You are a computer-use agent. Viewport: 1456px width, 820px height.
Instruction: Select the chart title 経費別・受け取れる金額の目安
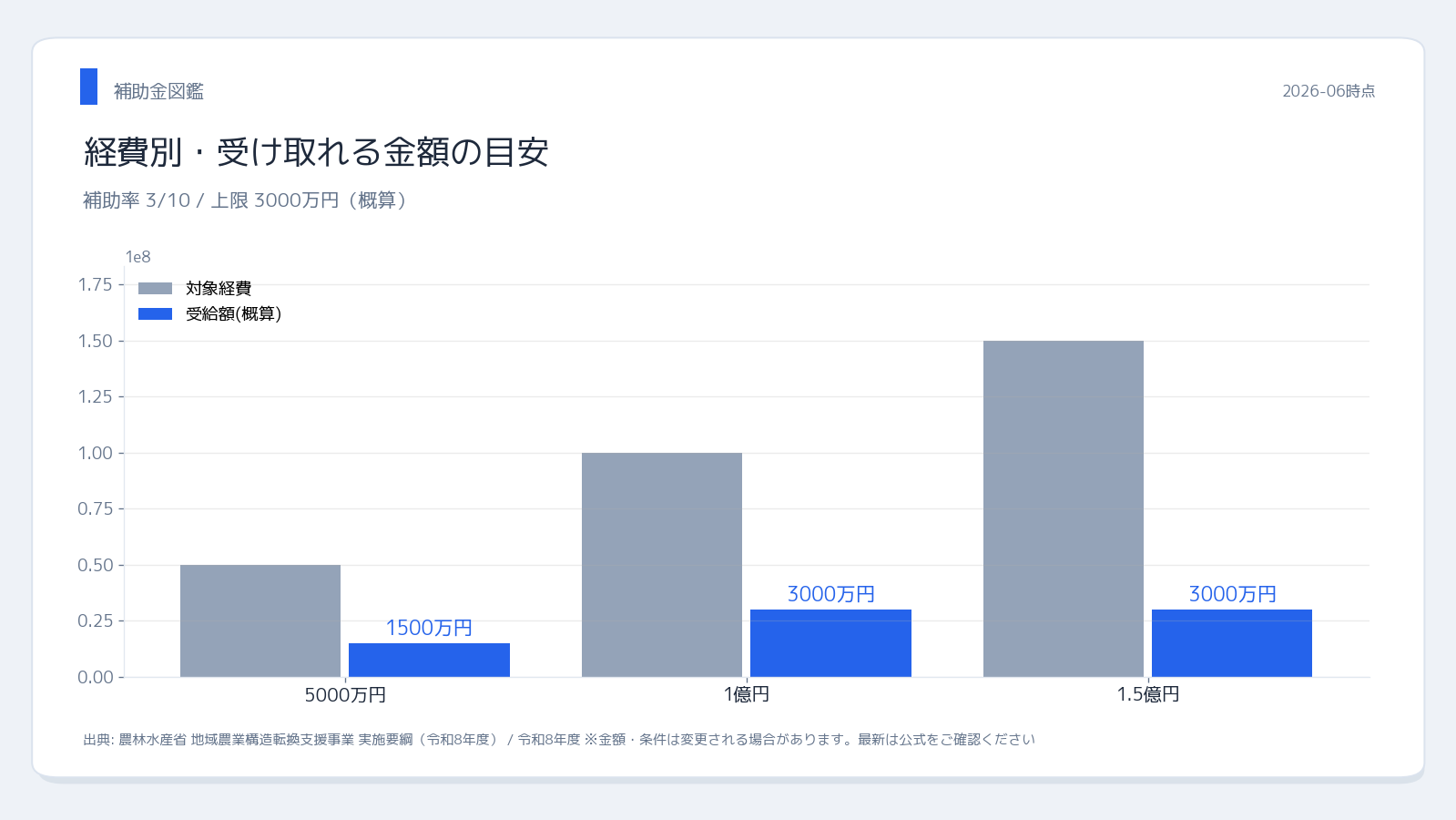pyautogui.click(x=316, y=152)
